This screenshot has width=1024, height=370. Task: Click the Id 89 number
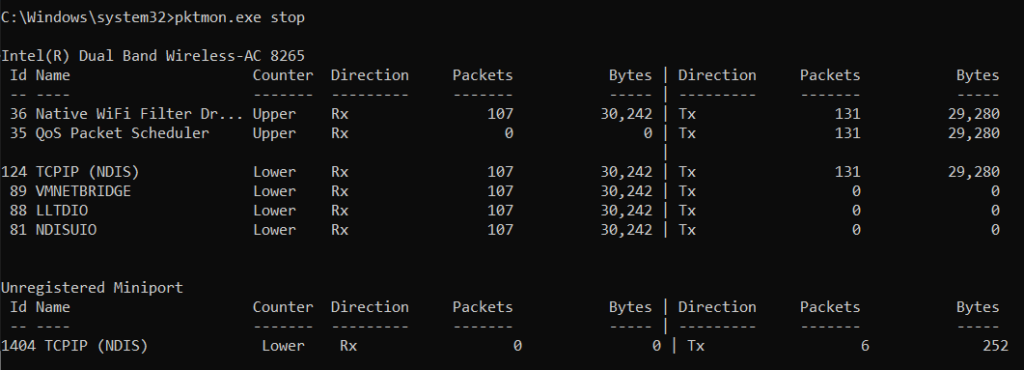click(x=18, y=191)
